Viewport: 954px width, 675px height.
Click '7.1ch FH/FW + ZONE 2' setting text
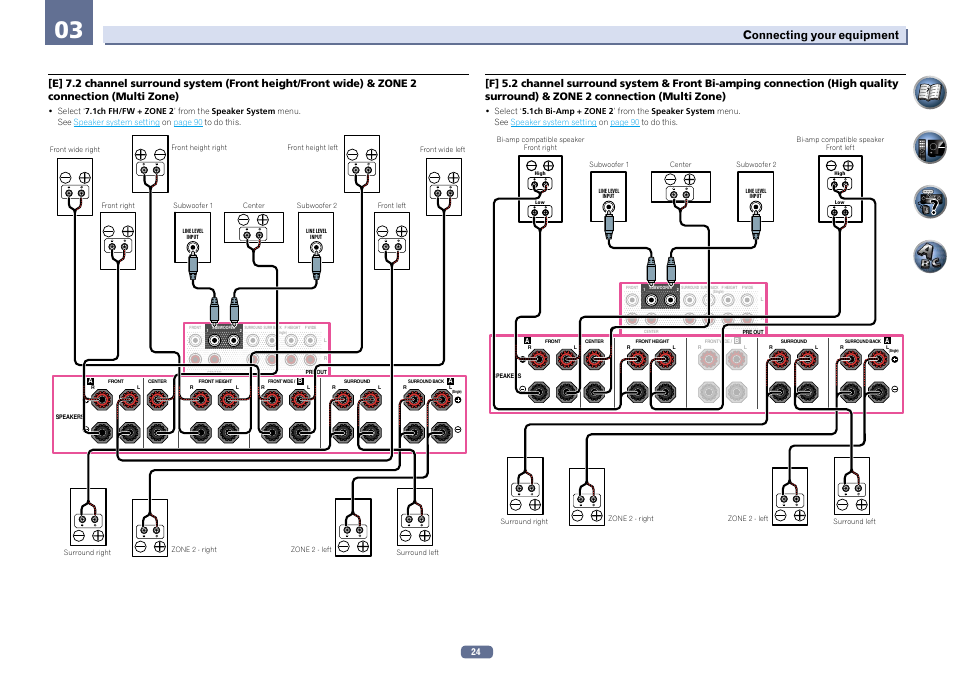130,111
